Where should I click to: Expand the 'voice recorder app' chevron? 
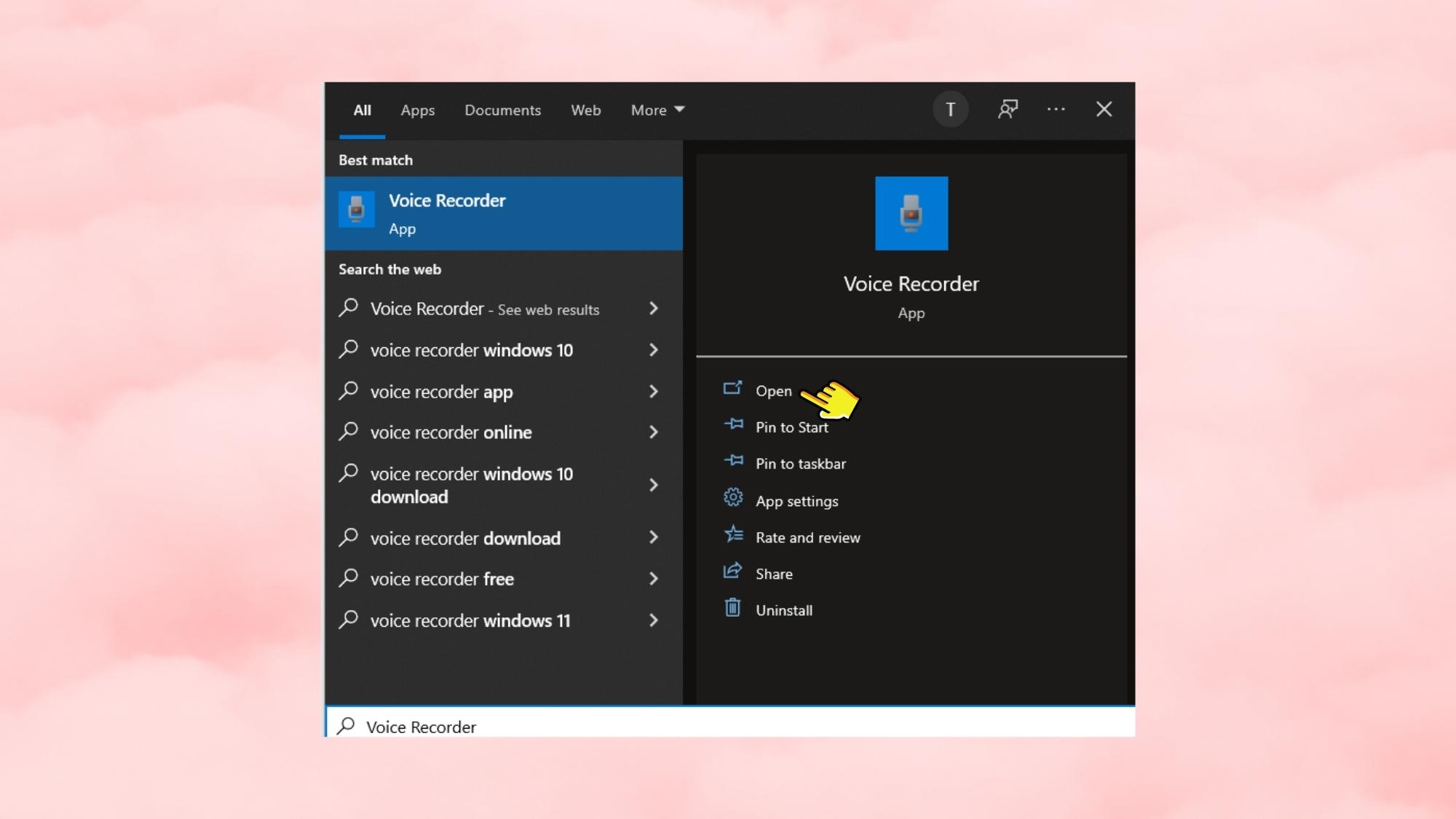coord(654,392)
